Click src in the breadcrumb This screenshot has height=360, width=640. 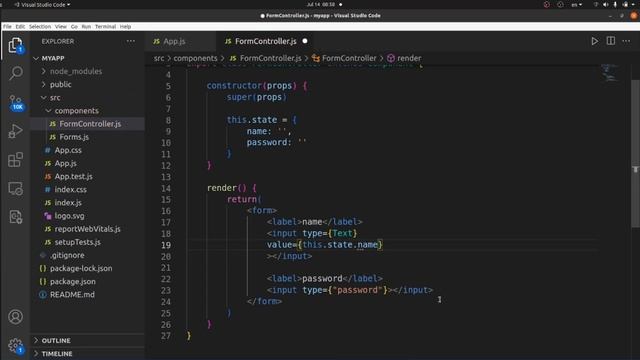(x=159, y=58)
